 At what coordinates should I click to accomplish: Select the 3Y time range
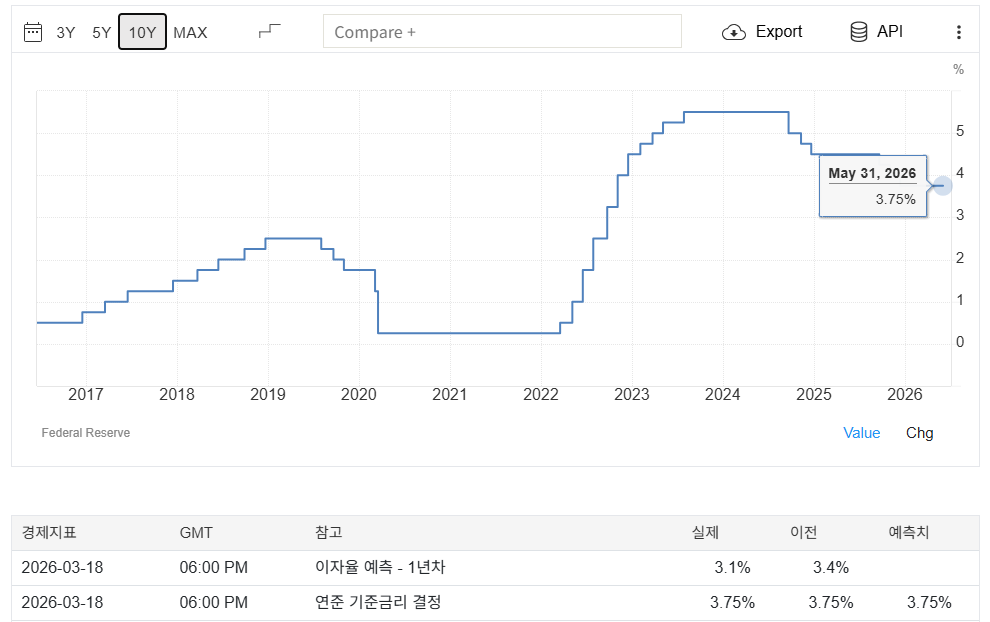(66, 32)
